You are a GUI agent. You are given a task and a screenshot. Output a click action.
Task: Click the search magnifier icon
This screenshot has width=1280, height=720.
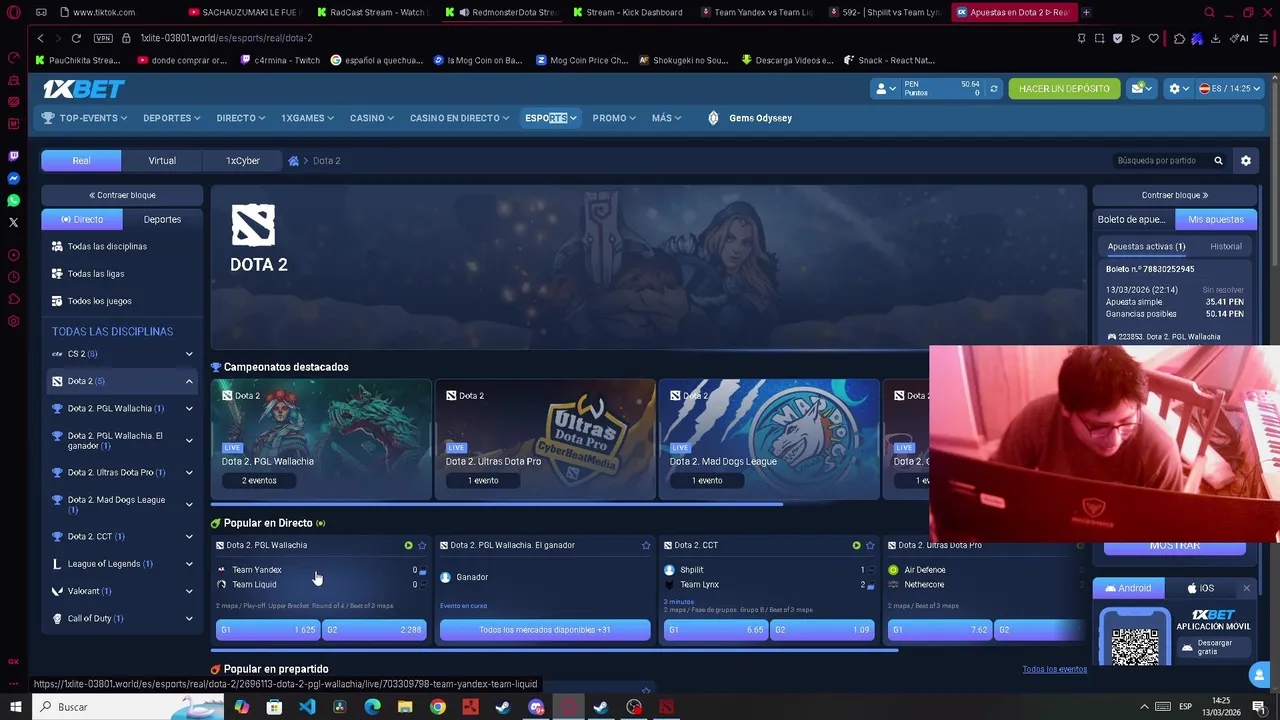(x=1218, y=160)
